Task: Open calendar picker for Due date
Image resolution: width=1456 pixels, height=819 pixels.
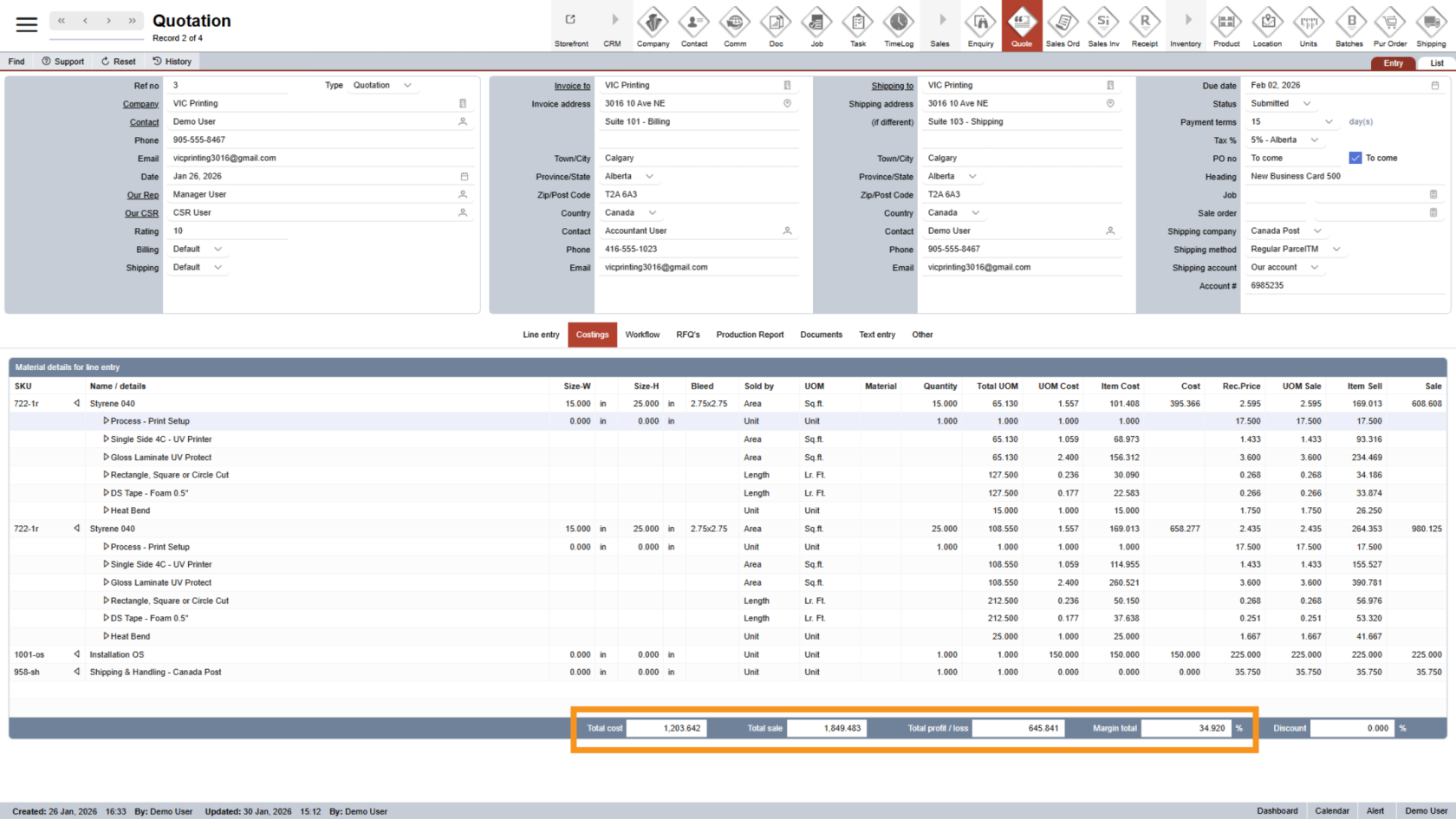Action: click(1435, 86)
